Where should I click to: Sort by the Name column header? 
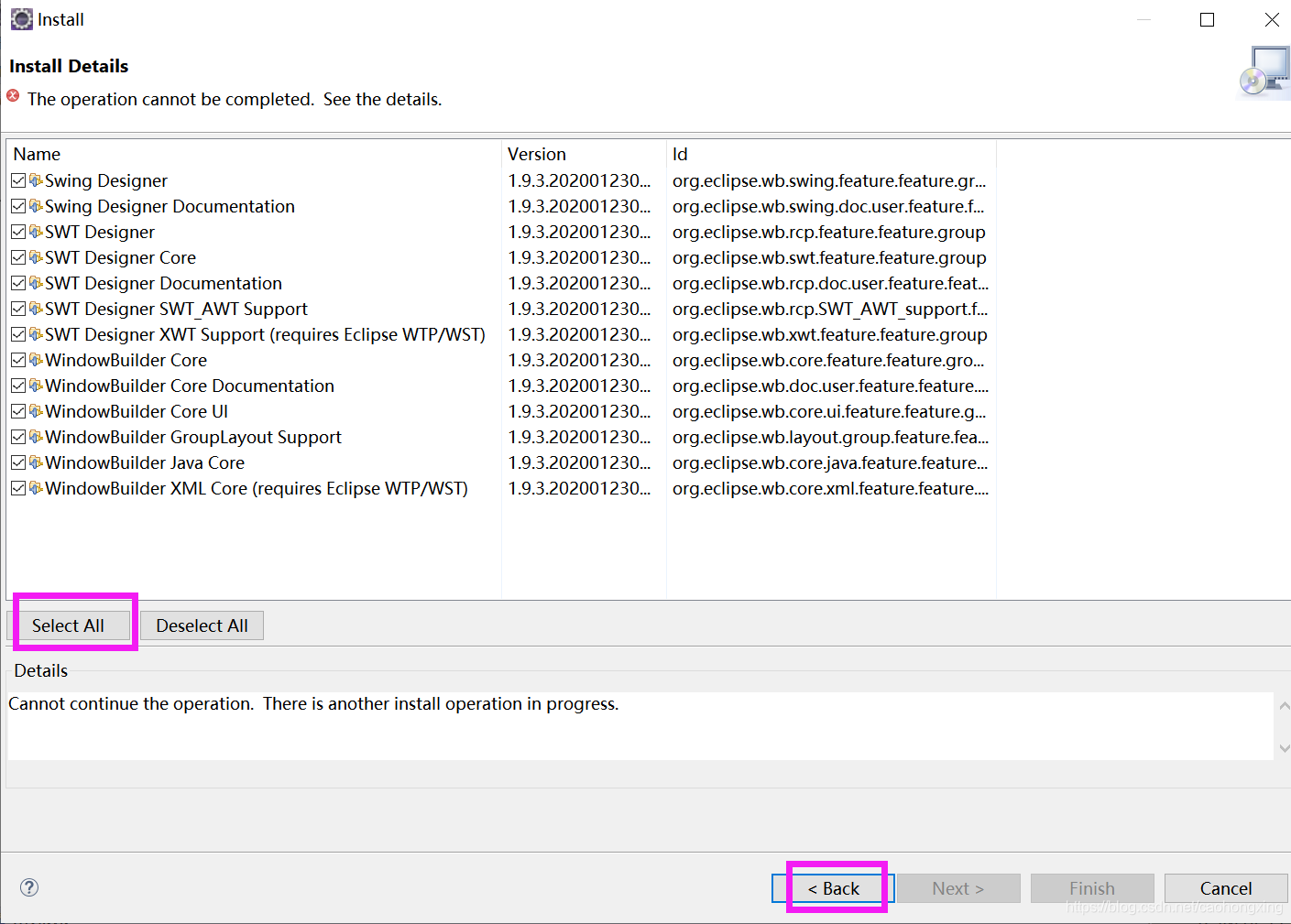[x=254, y=154]
